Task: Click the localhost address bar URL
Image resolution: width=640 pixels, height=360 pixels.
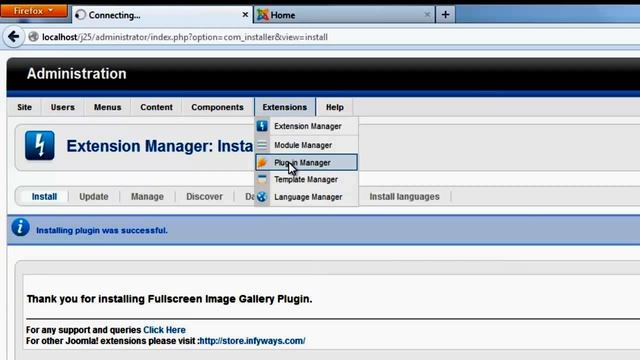Action: point(185,37)
